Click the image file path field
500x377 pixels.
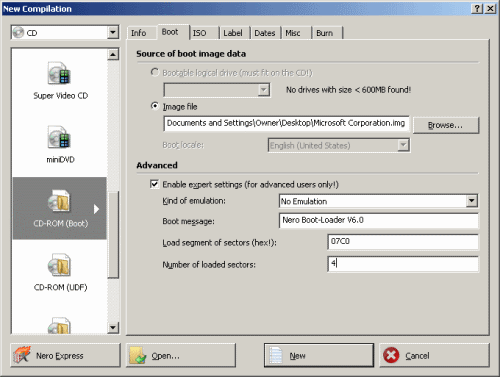(x=286, y=123)
